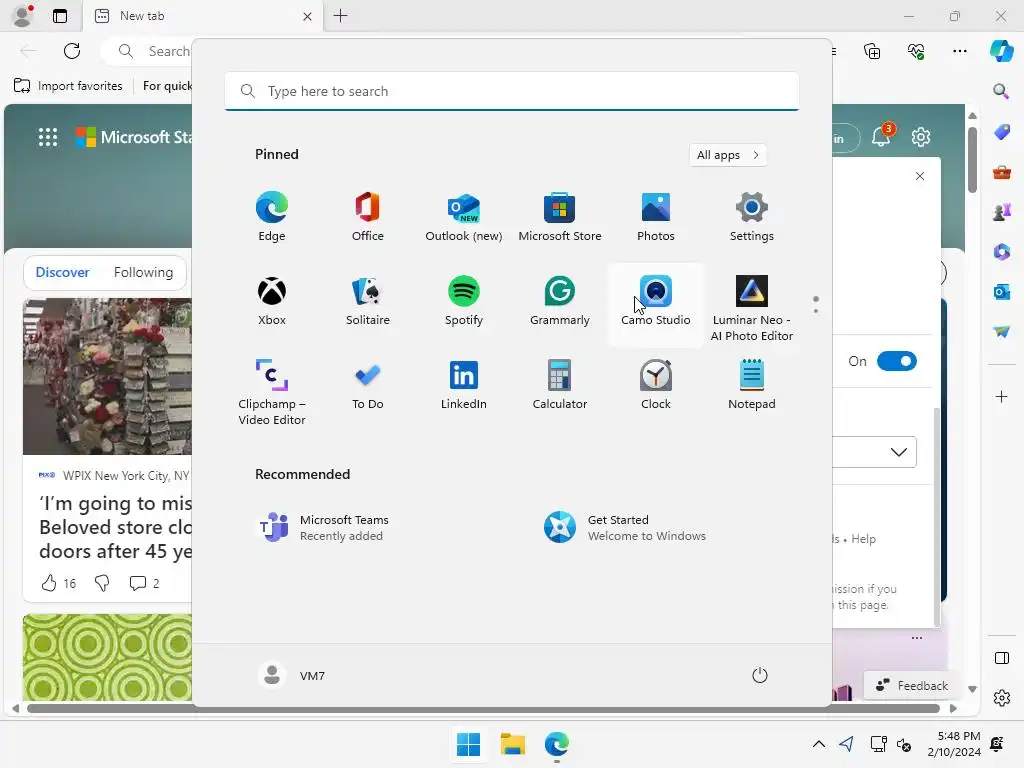
Task: Turn off the On toggle switch
Action: [x=897, y=361]
